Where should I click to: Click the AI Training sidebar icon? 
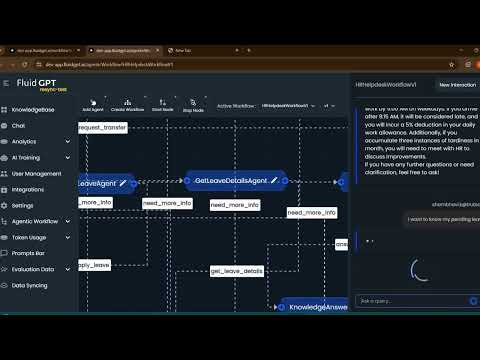click(4, 158)
